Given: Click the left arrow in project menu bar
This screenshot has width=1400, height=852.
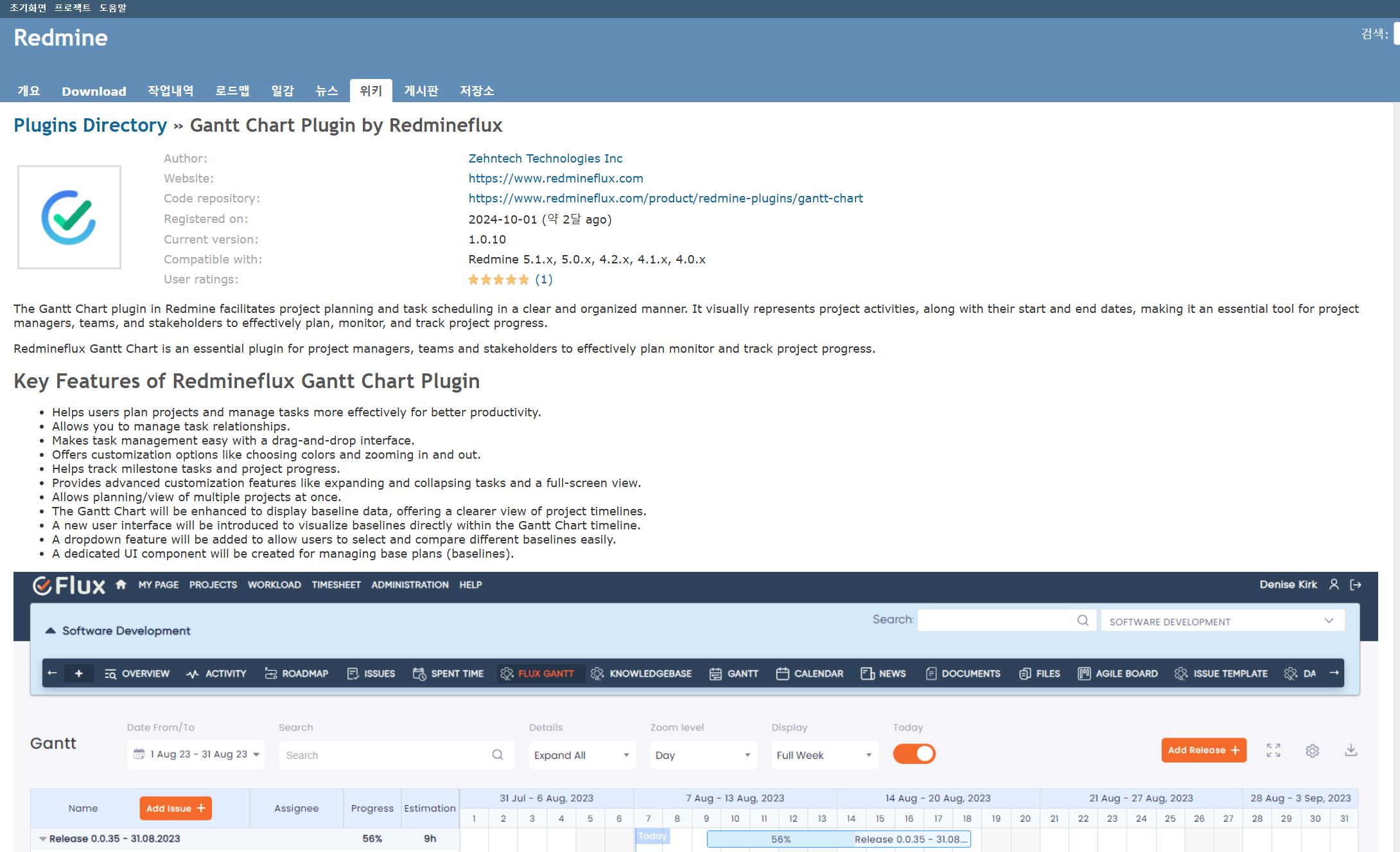Looking at the screenshot, I should [53, 673].
